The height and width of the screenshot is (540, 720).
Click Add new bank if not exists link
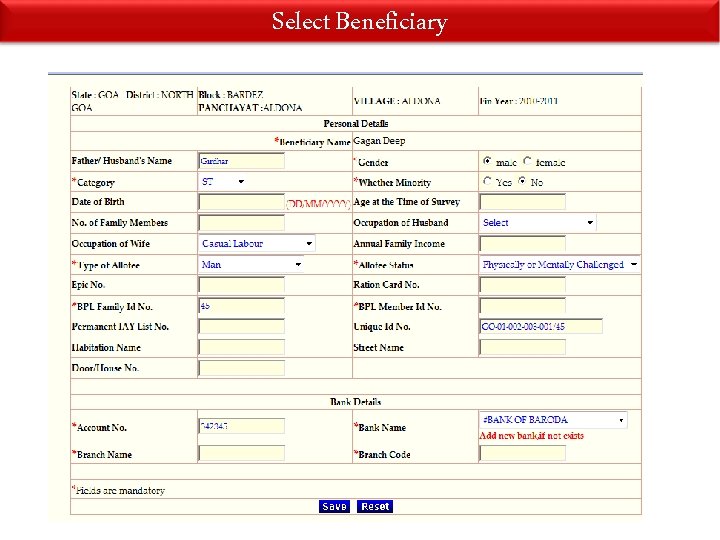point(531,436)
